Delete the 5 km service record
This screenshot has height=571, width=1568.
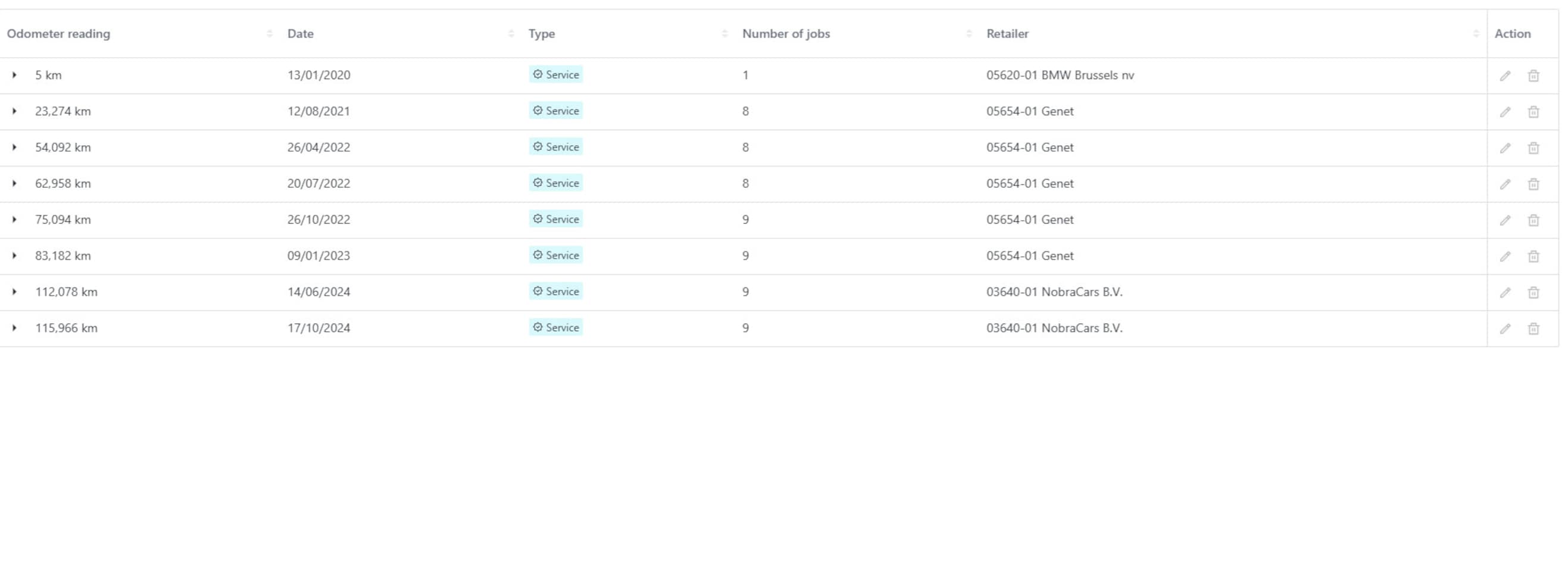pyautogui.click(x=1533, y=76)
